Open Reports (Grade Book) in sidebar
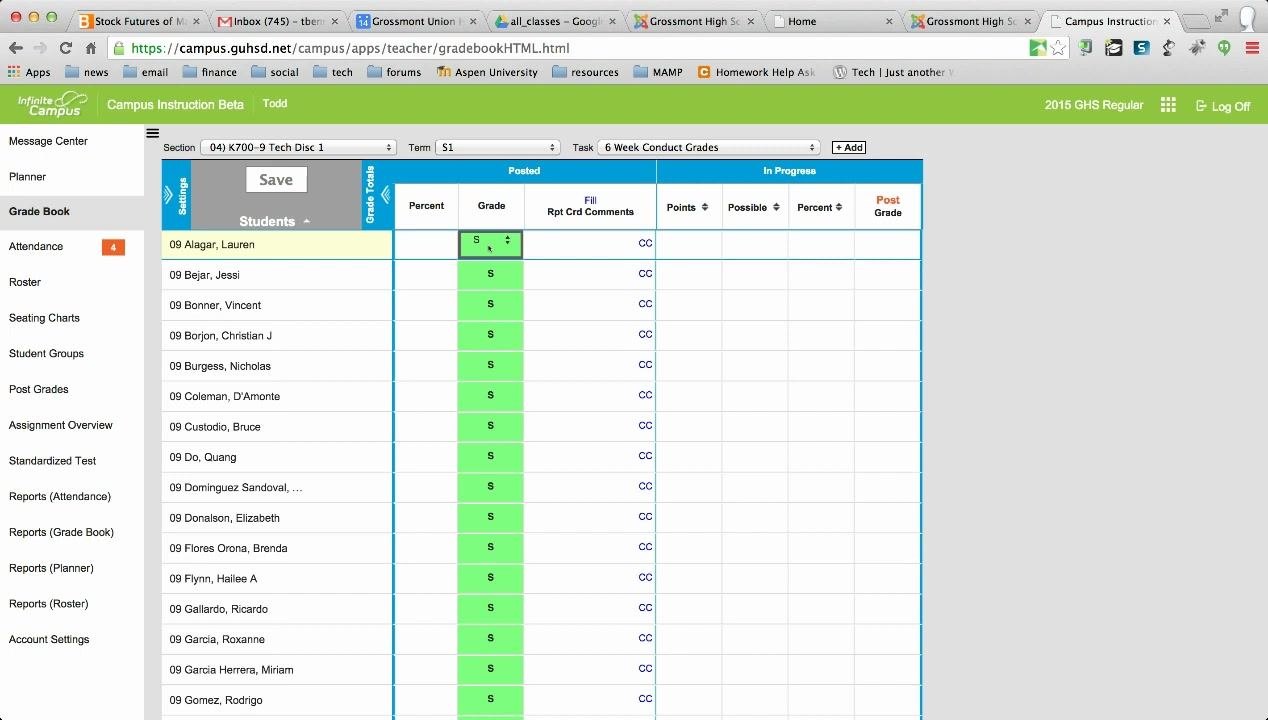The height and width of the screenshot is (720, 1268). [61, 532]
